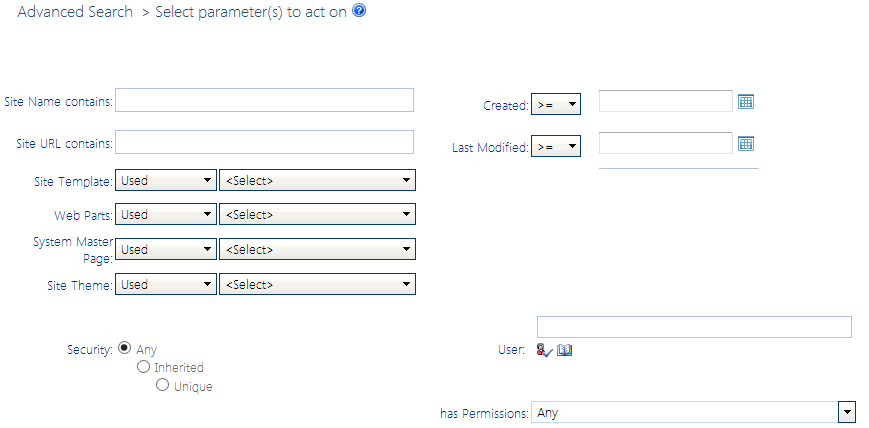This screenshot has height=428, width=869.
Task: Expand the Web Parts <Select> dropdown
Action: click(317, 214)
